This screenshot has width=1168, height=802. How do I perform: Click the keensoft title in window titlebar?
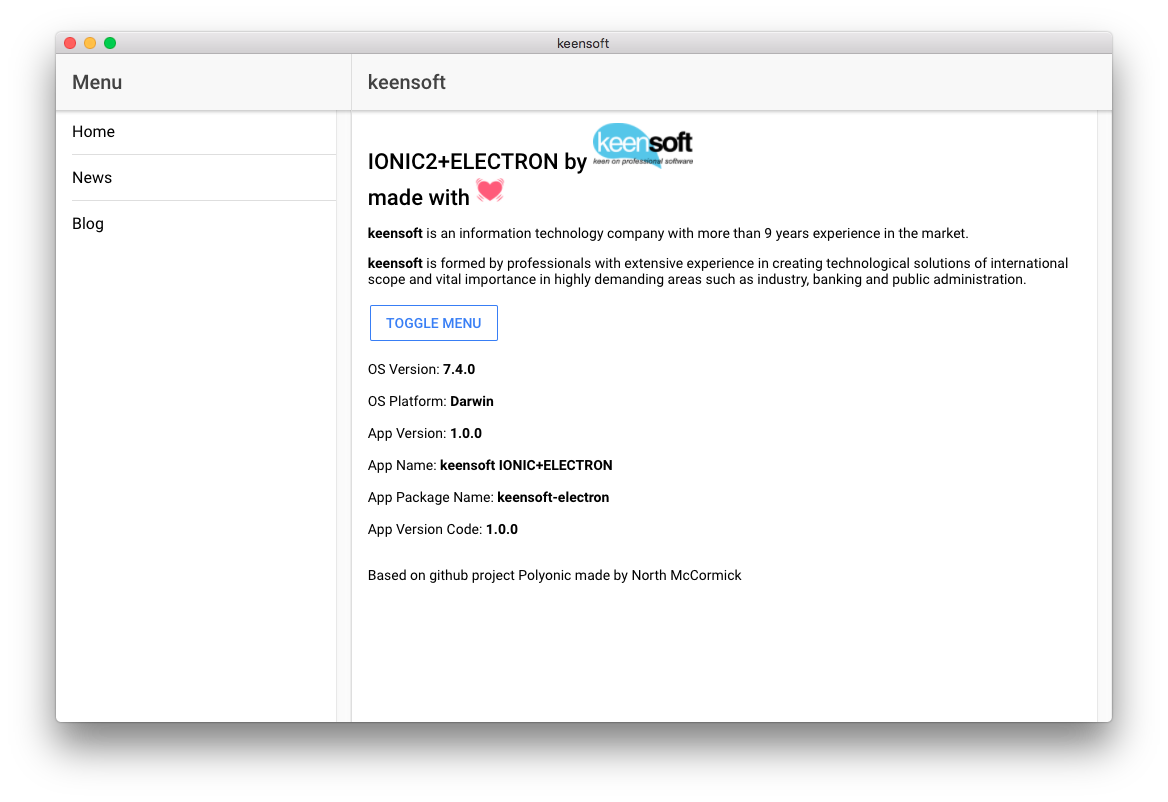(x=583, y=43)
